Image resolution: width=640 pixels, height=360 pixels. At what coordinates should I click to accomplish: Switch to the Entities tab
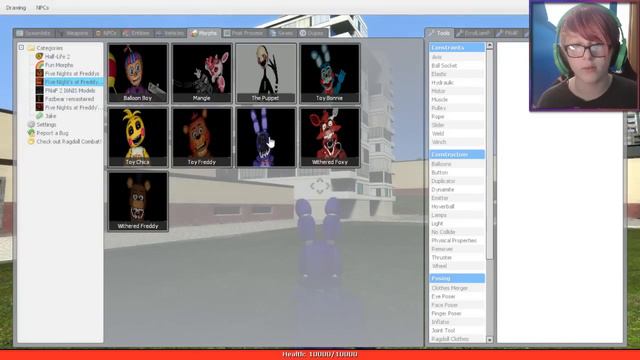(137, 33)
